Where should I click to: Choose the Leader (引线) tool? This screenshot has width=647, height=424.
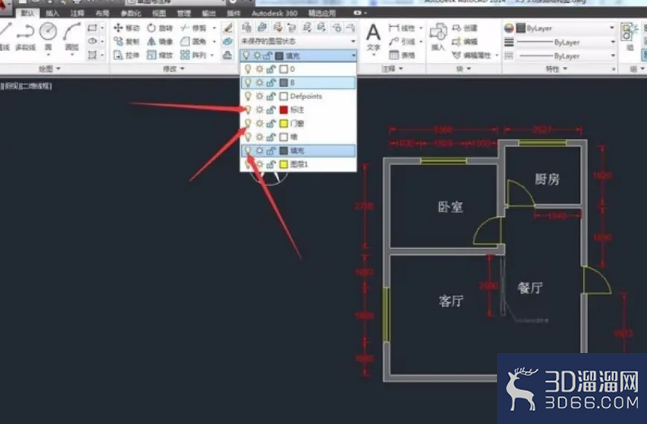pyautogui.click(x=402, y=41)
